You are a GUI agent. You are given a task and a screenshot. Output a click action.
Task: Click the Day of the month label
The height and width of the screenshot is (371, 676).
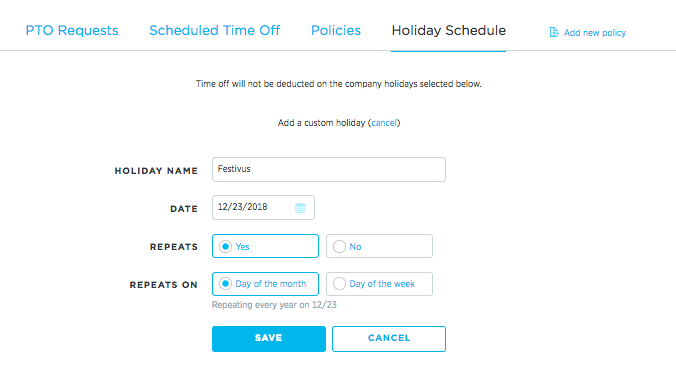[x=271, y=284]
